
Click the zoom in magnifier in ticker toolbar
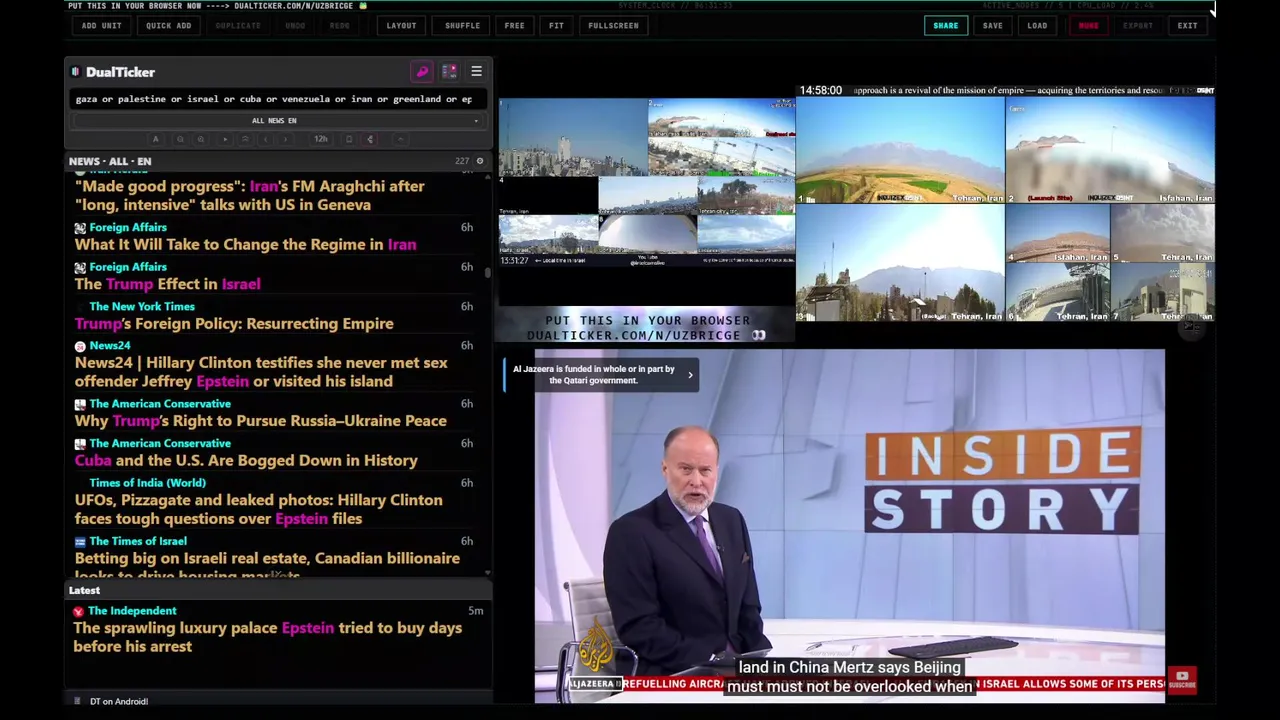(x=201, y=139)
